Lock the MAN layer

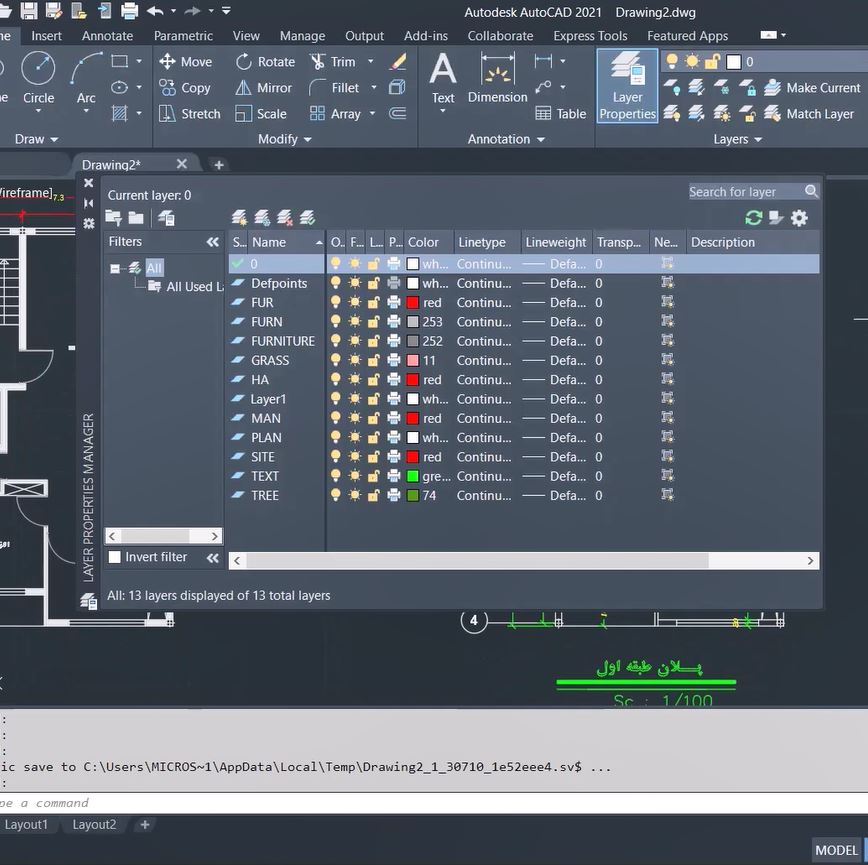[x=374, y=418]
